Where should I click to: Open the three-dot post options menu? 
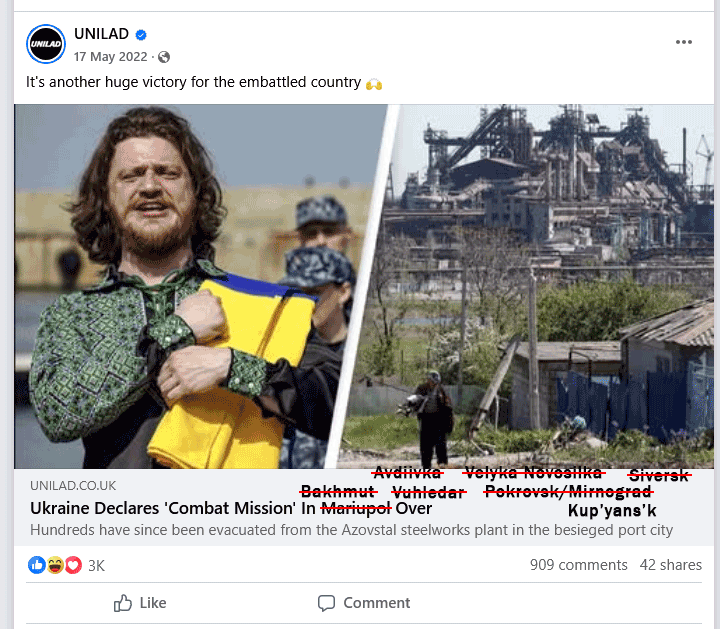click(x=684, y=42)
